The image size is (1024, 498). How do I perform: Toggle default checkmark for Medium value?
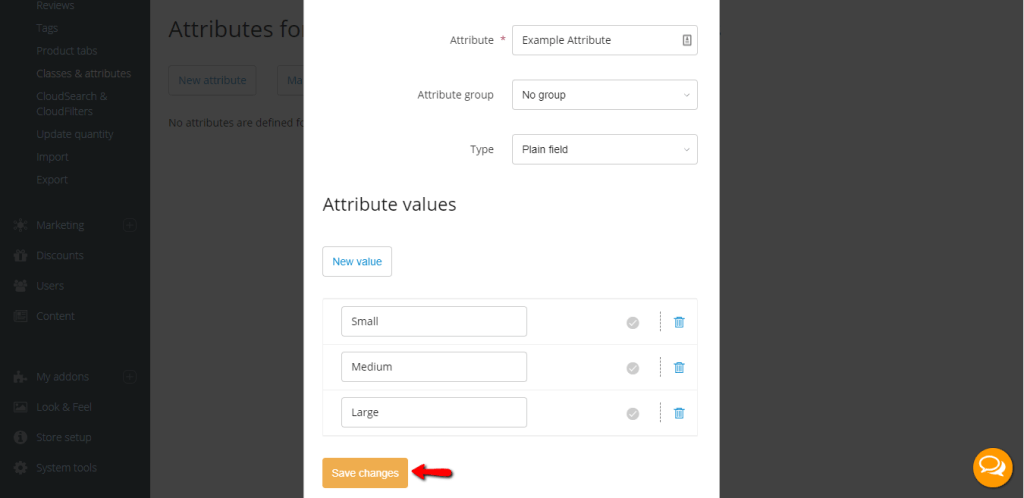pyautogui.click(x=633, y=368)
